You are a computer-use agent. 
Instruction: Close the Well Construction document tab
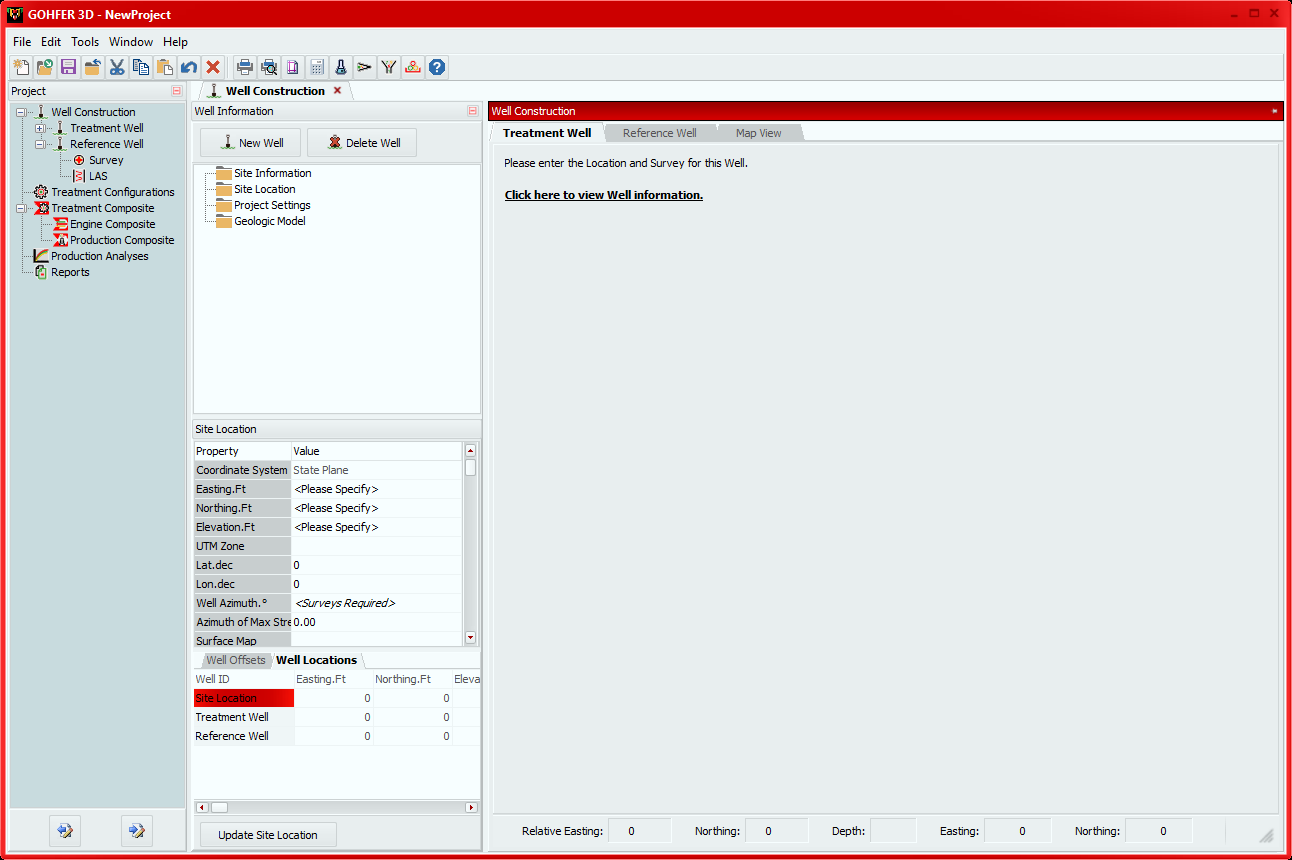coord(337,90)
